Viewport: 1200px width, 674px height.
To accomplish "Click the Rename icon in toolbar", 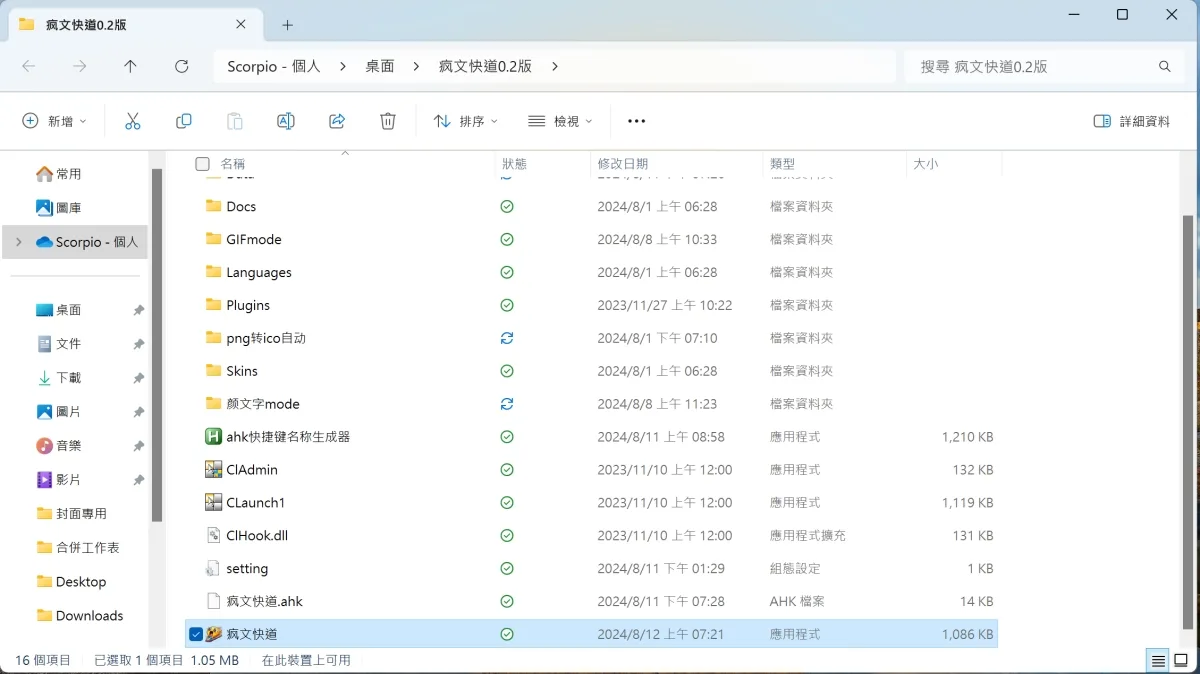I will (x=285, y=121).
